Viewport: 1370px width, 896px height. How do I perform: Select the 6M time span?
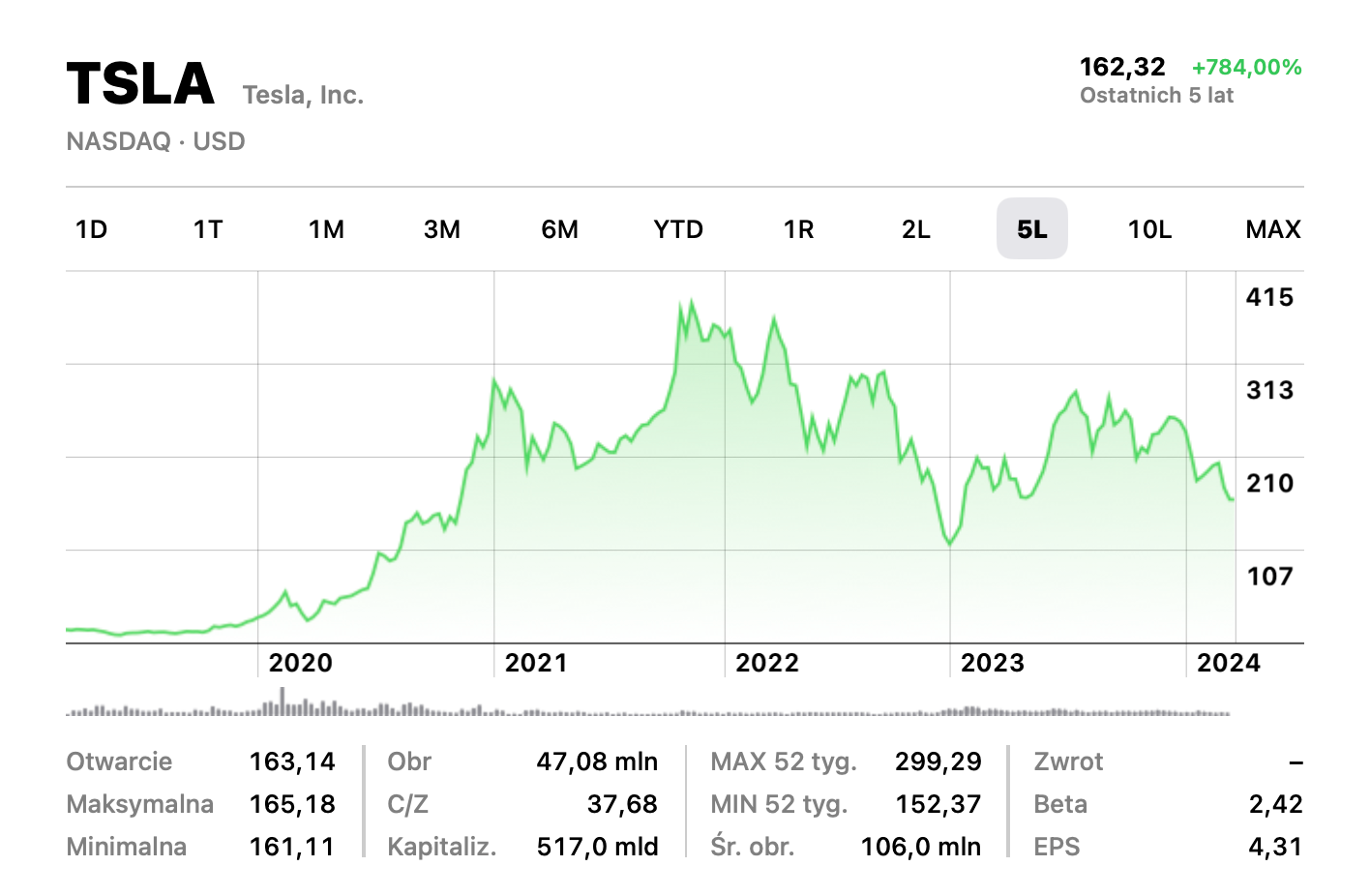tap(560, 229)
